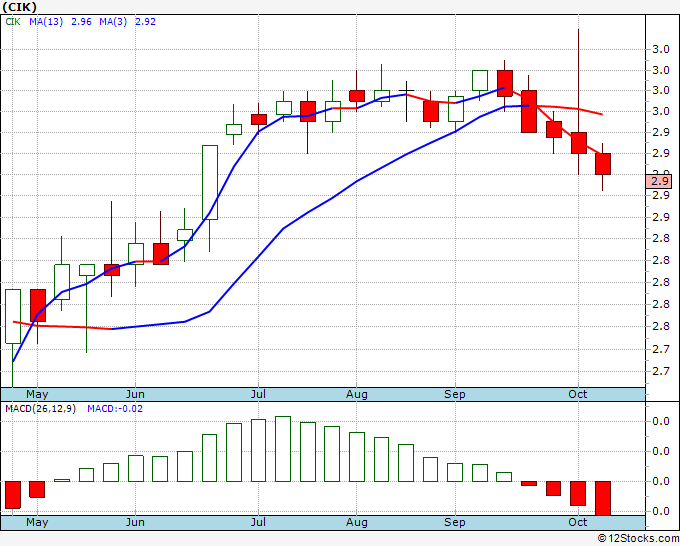Screen dimensions: 680x546
Task: Click Jun on the MACD panel time axis
Action: (x=135, y=522)
